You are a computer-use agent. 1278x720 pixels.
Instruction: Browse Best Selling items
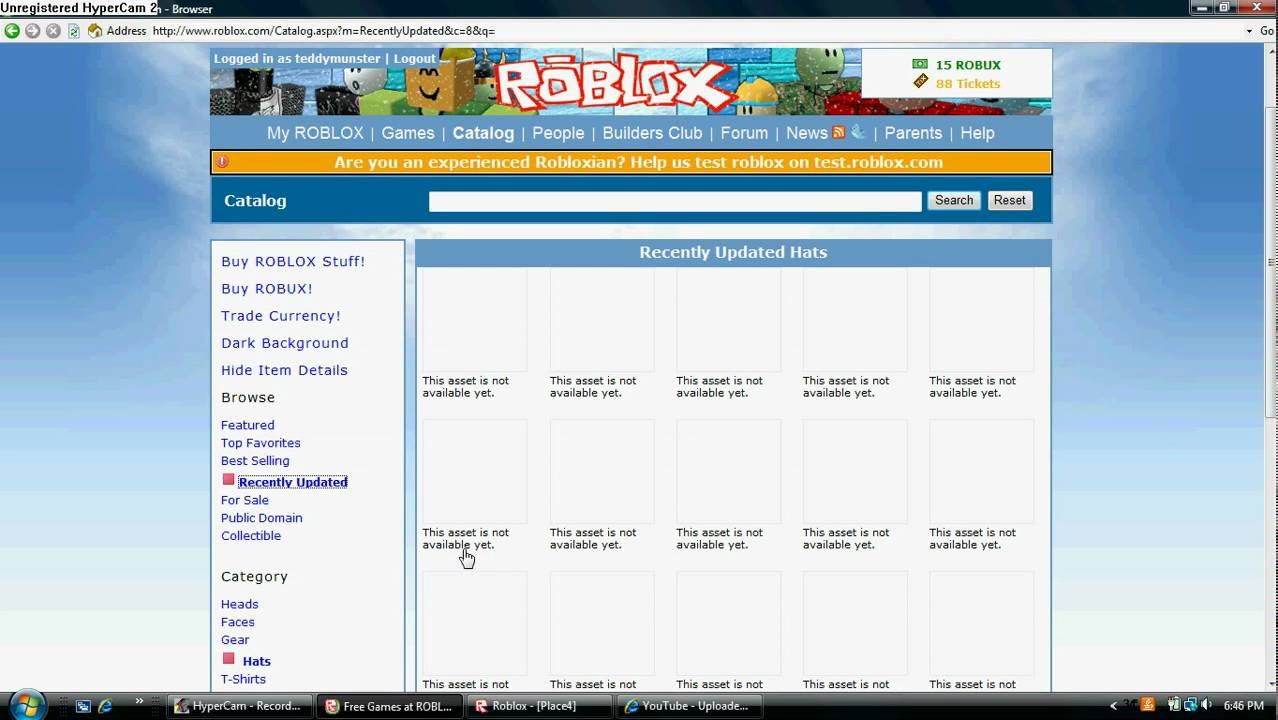(255, 461)
